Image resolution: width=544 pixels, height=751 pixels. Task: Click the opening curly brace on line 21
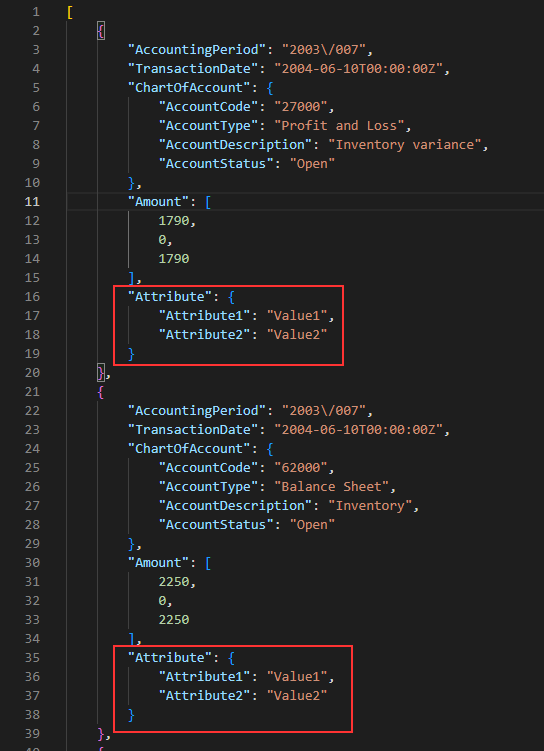[x=101, y=392]
